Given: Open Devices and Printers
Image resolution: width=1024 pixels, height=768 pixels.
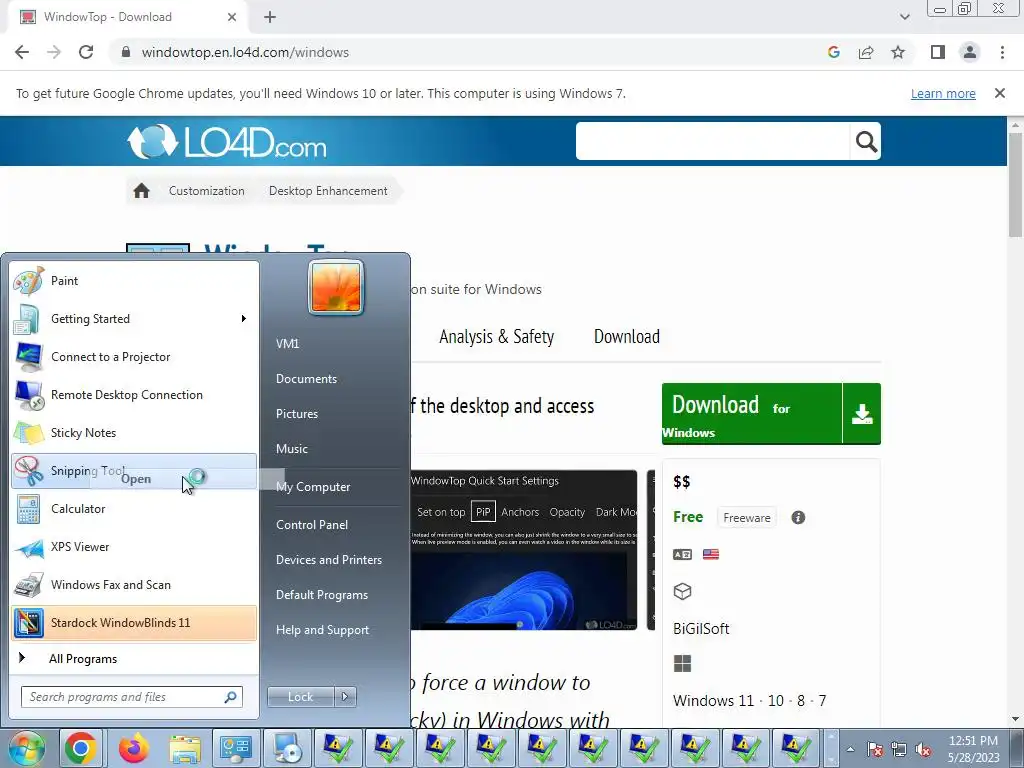Looking at the screenshot, I should coord(328,560).
